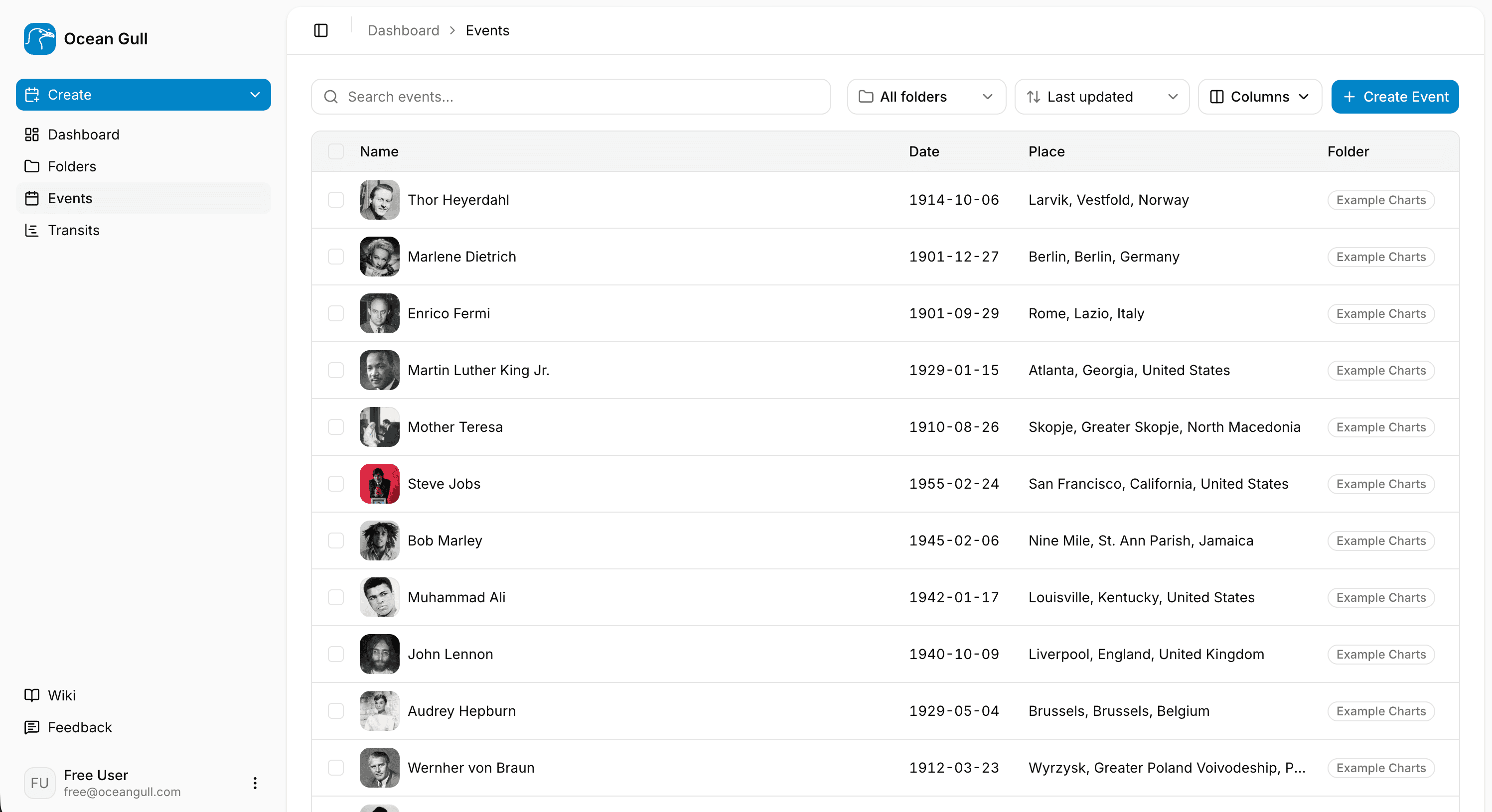Viewport: 1492px width, 812px height.
Task: Click the search magnifier icon
Action: 331,97
